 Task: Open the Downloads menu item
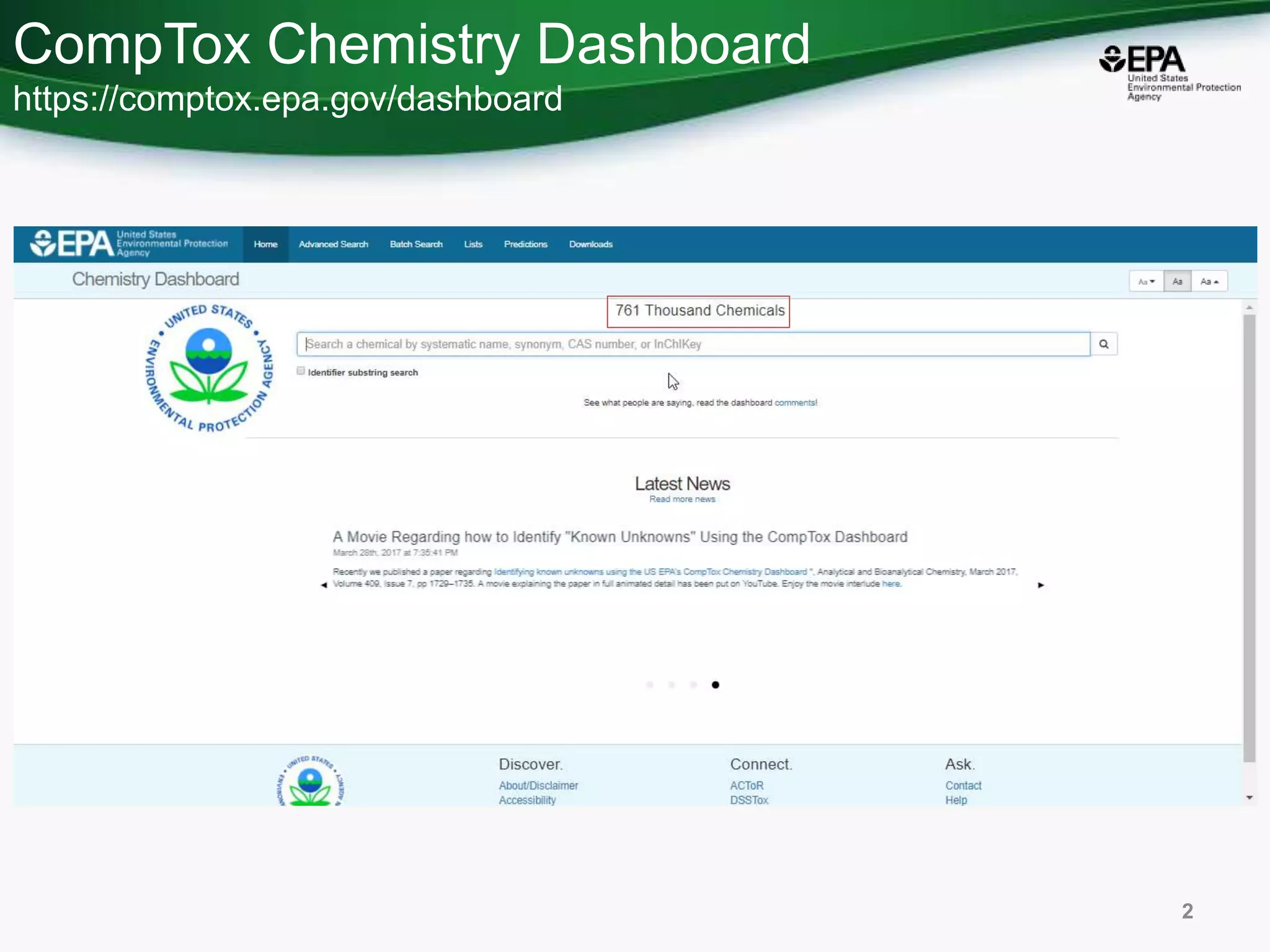(x=591, y=244)
